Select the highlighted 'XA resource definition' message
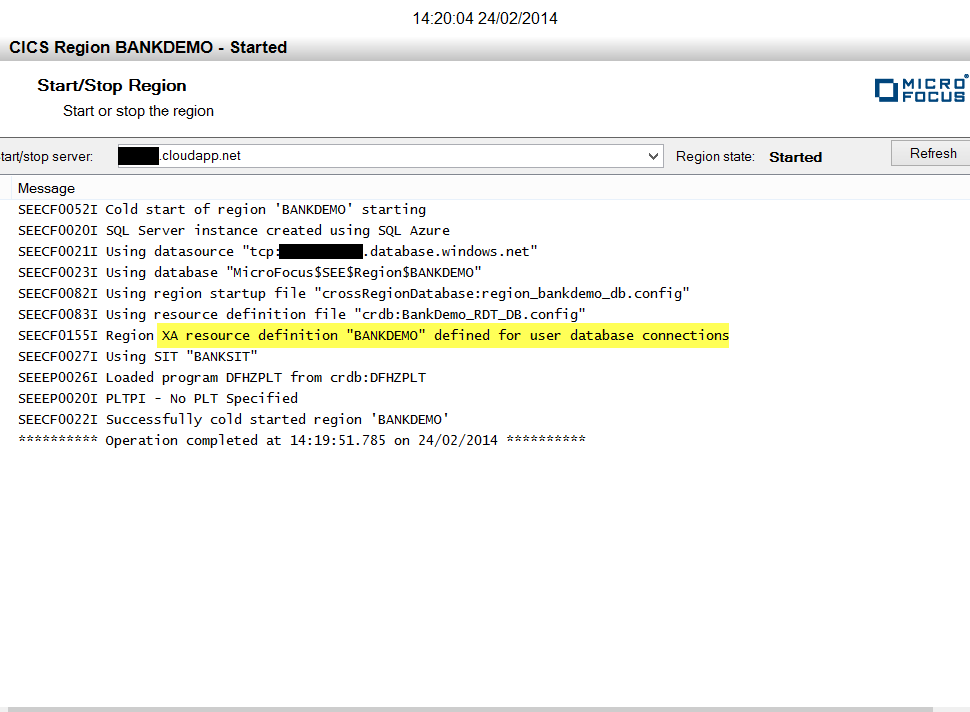Screen dimensions: 970x712 [445, 335]
